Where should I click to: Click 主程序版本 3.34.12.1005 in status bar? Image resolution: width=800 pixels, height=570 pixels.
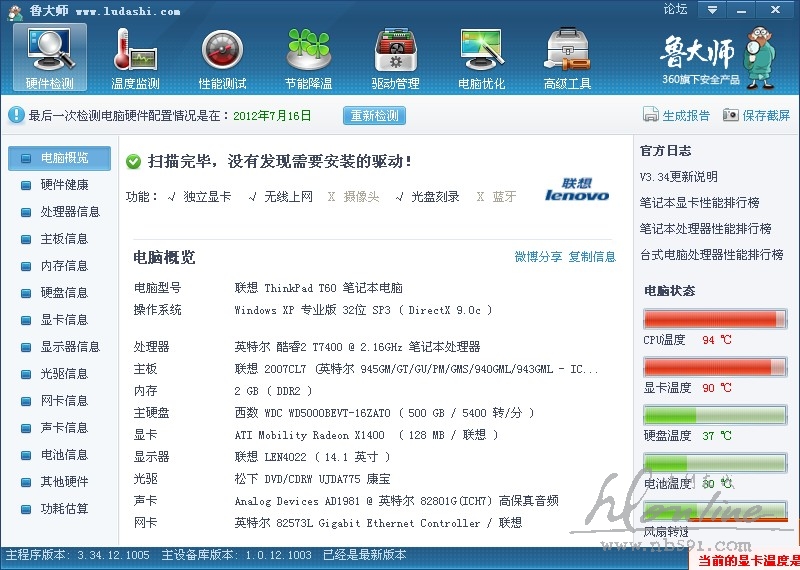click(x=78, y=555)
